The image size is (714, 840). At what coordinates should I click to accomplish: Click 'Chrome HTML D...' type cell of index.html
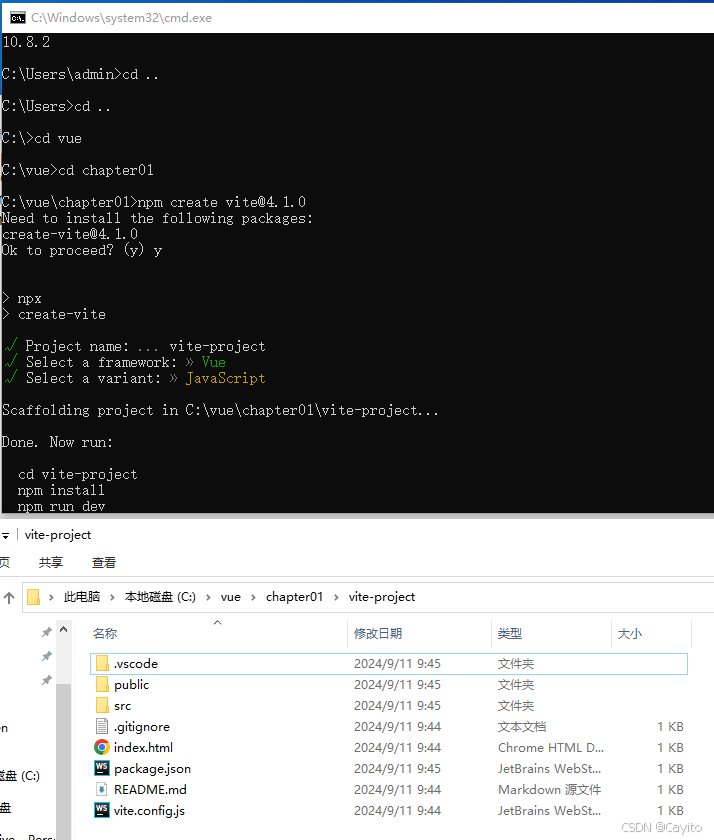point(551,747)
